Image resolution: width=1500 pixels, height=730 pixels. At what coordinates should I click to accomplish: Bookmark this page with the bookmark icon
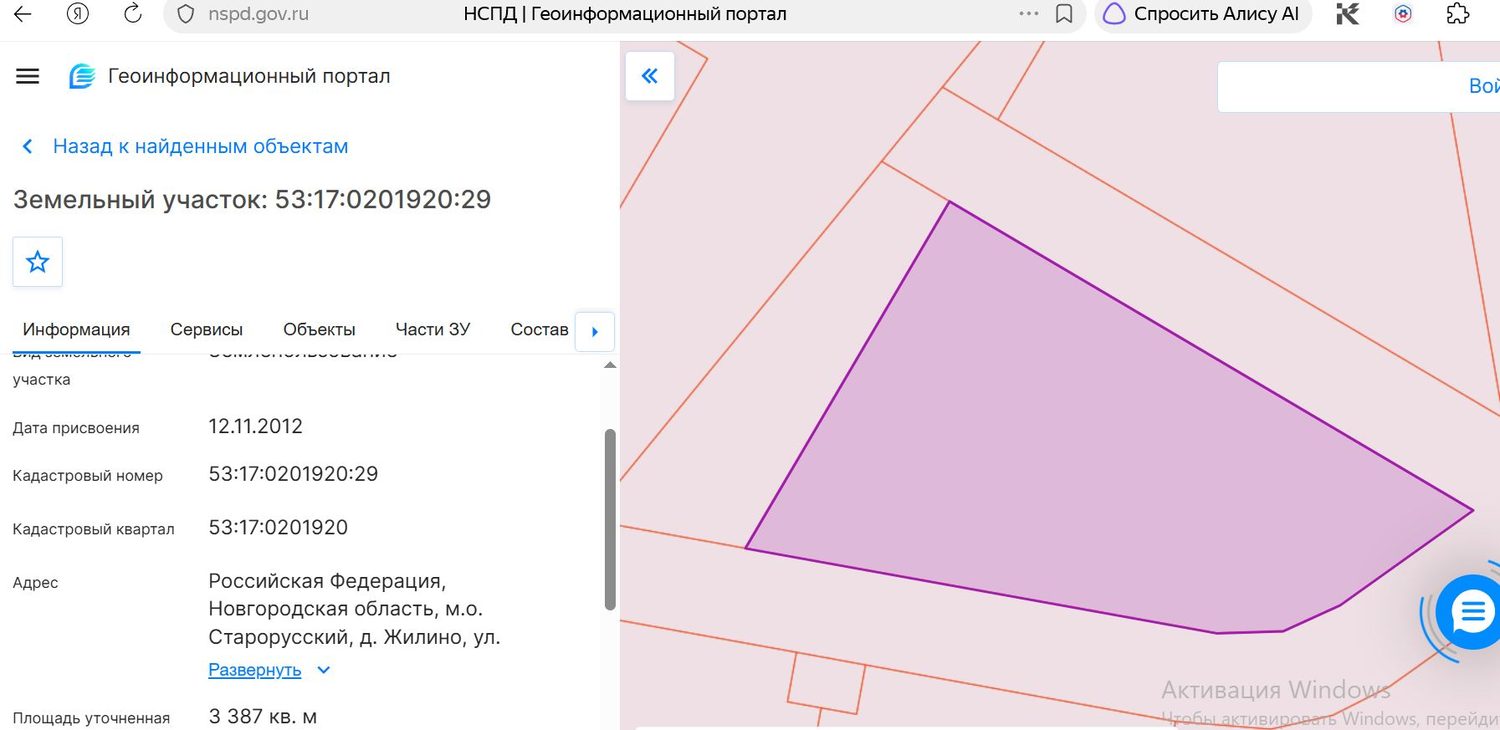[x=1065, y=14]
